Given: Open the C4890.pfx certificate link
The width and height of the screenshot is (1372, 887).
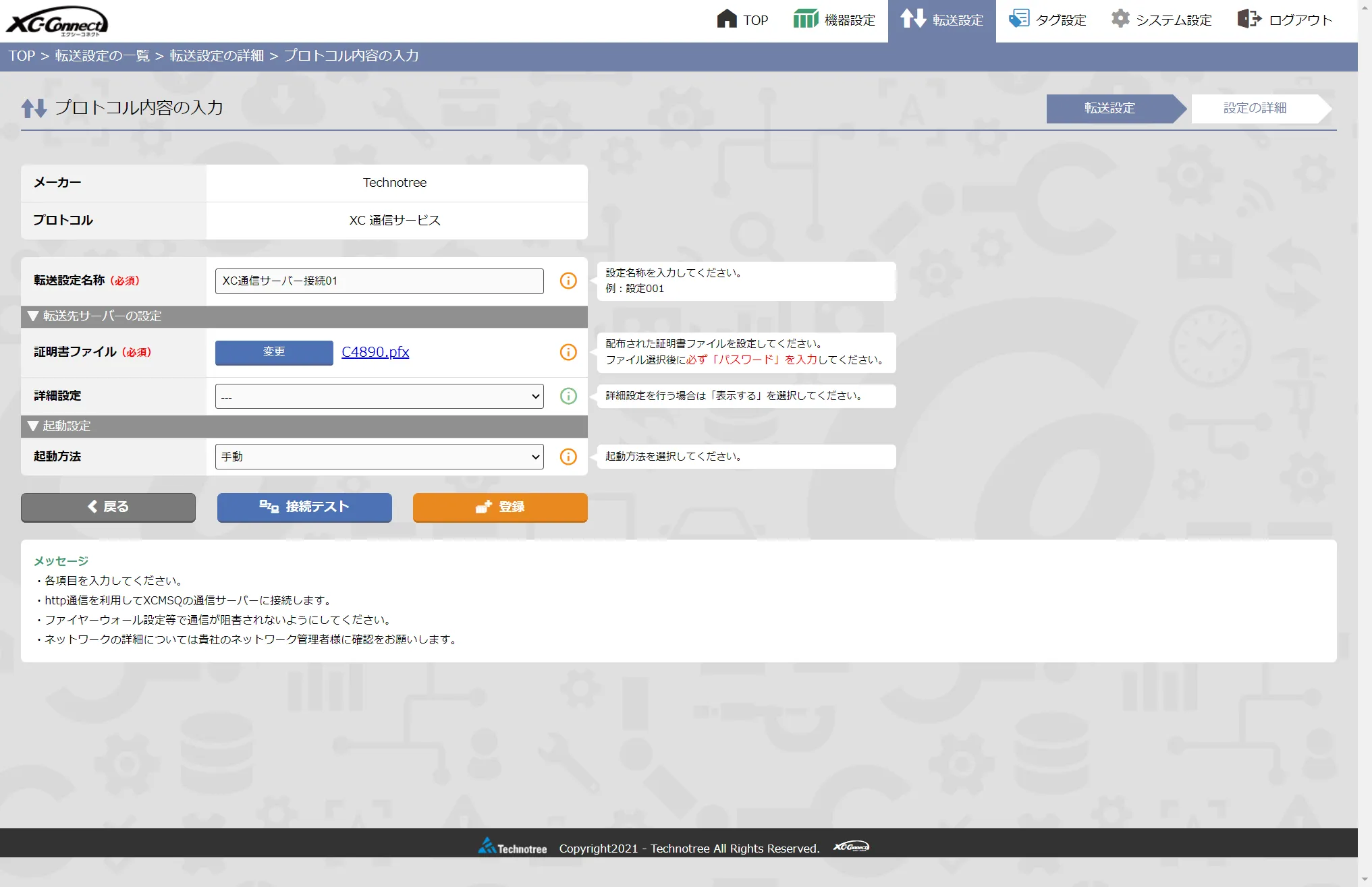Looking at the screenshot, I should pyautogui.click(x=375, y=351).
